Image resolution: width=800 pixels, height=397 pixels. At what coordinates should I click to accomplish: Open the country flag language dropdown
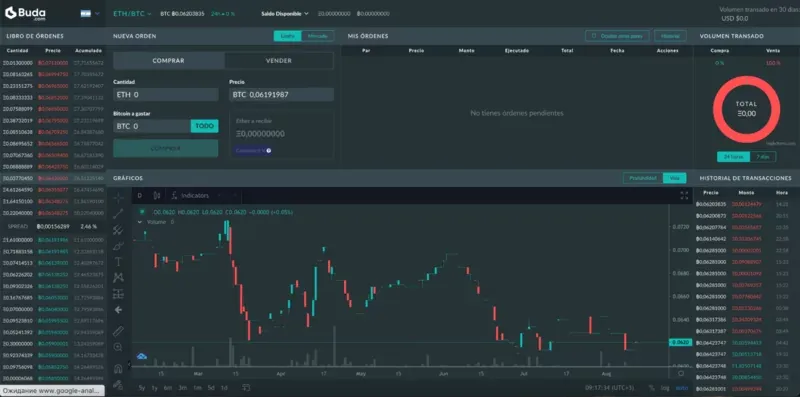tap(90, 14)
